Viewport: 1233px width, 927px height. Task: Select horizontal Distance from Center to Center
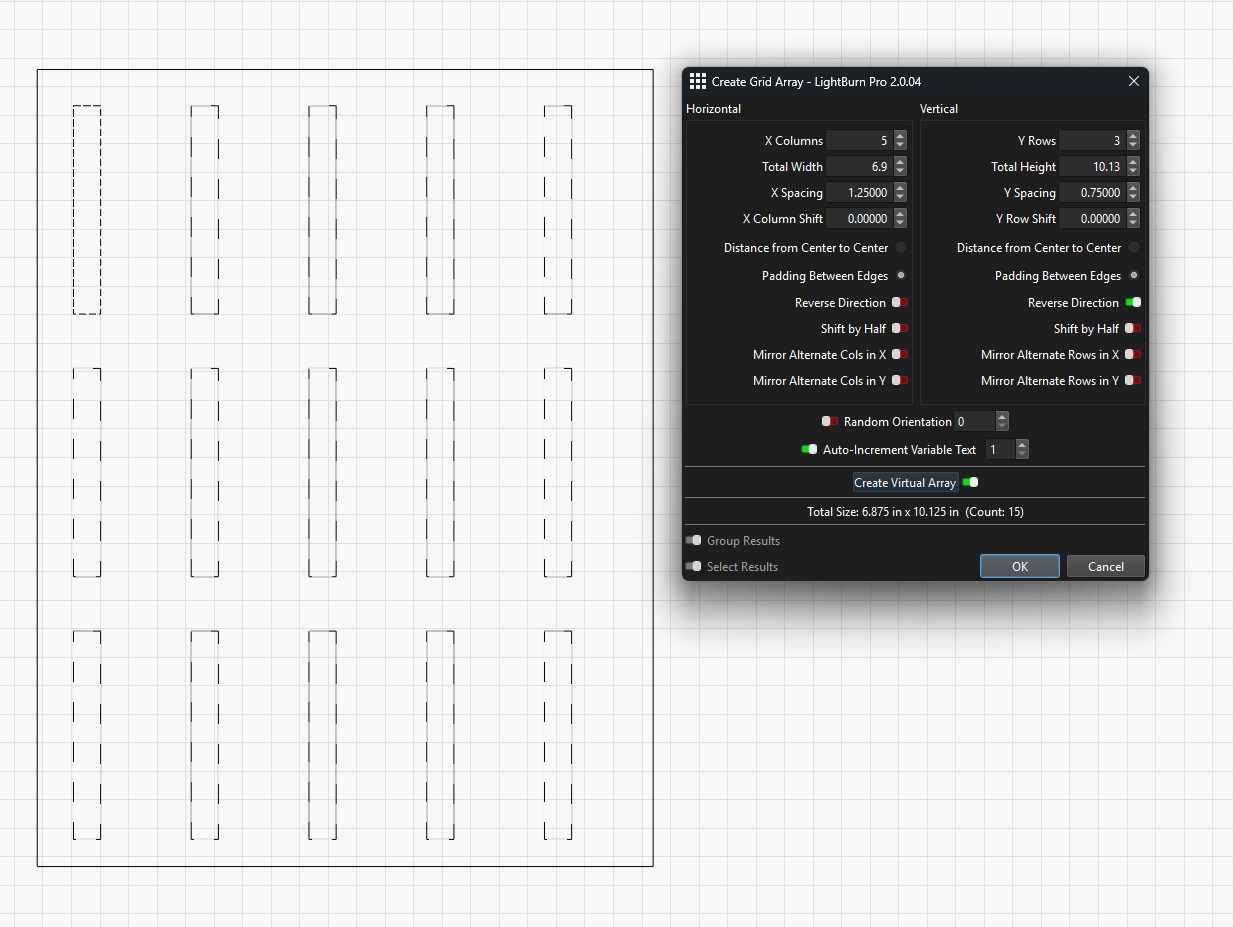901,248
